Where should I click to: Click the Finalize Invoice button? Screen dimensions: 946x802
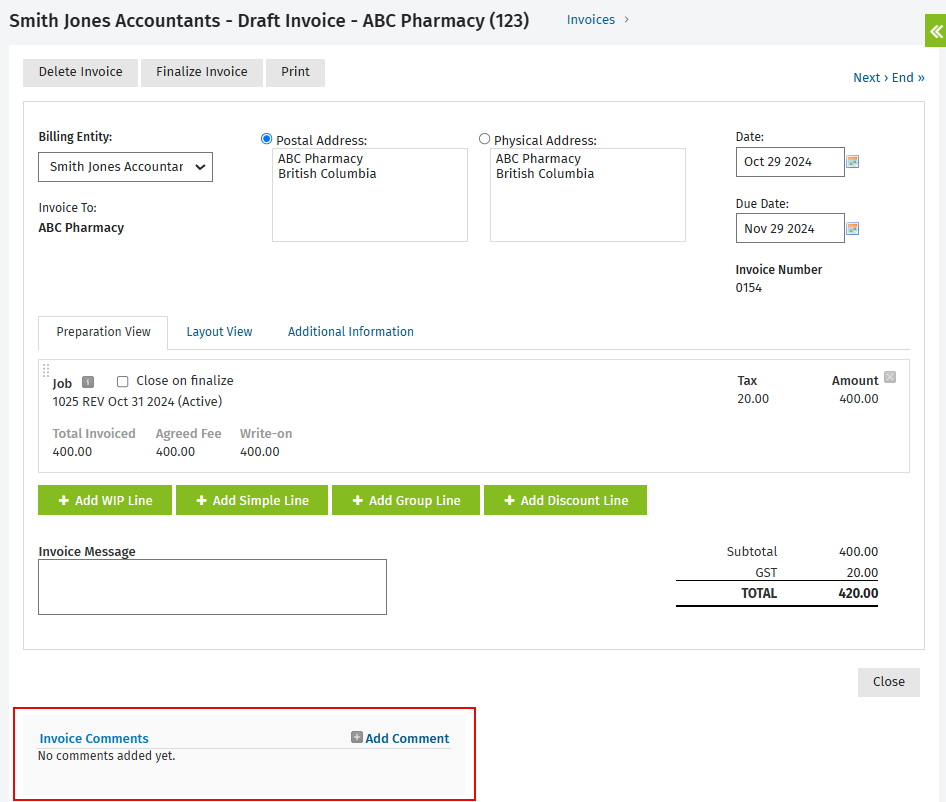pyautogui.click(x=202, y=72)
